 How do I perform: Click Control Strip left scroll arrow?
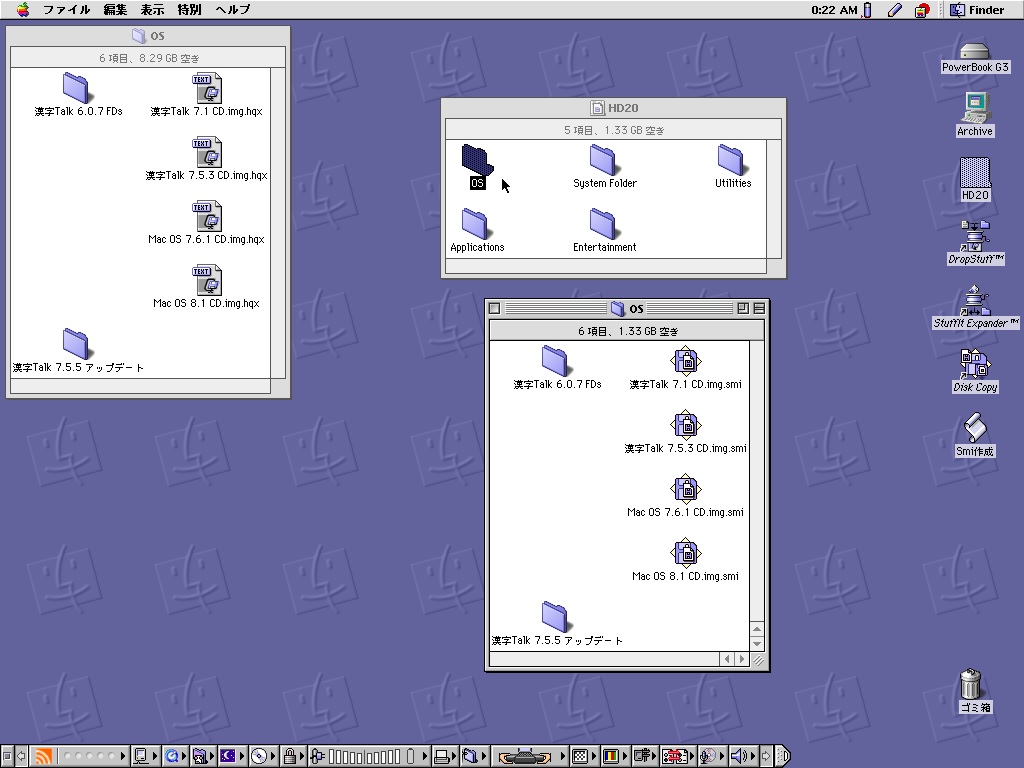[22, 756]
